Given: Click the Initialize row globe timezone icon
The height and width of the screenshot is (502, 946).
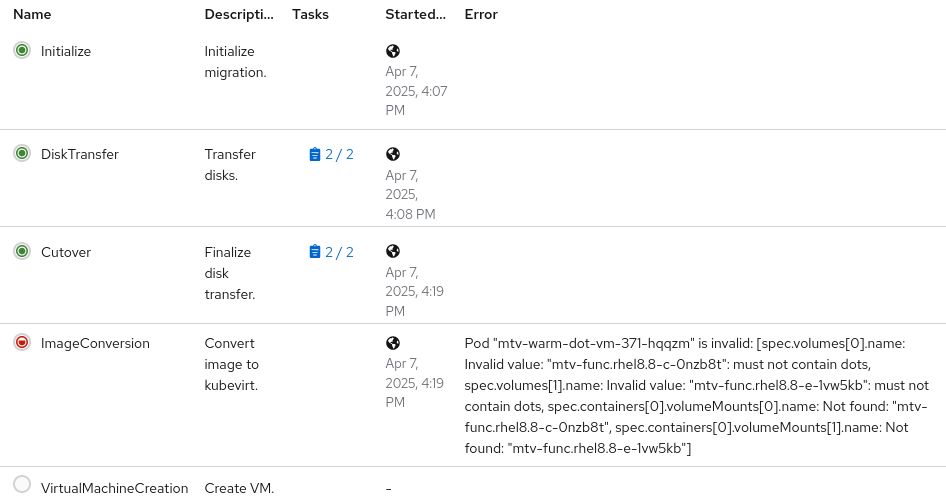Looking at the screenshot, I should [x=393, y=51].
